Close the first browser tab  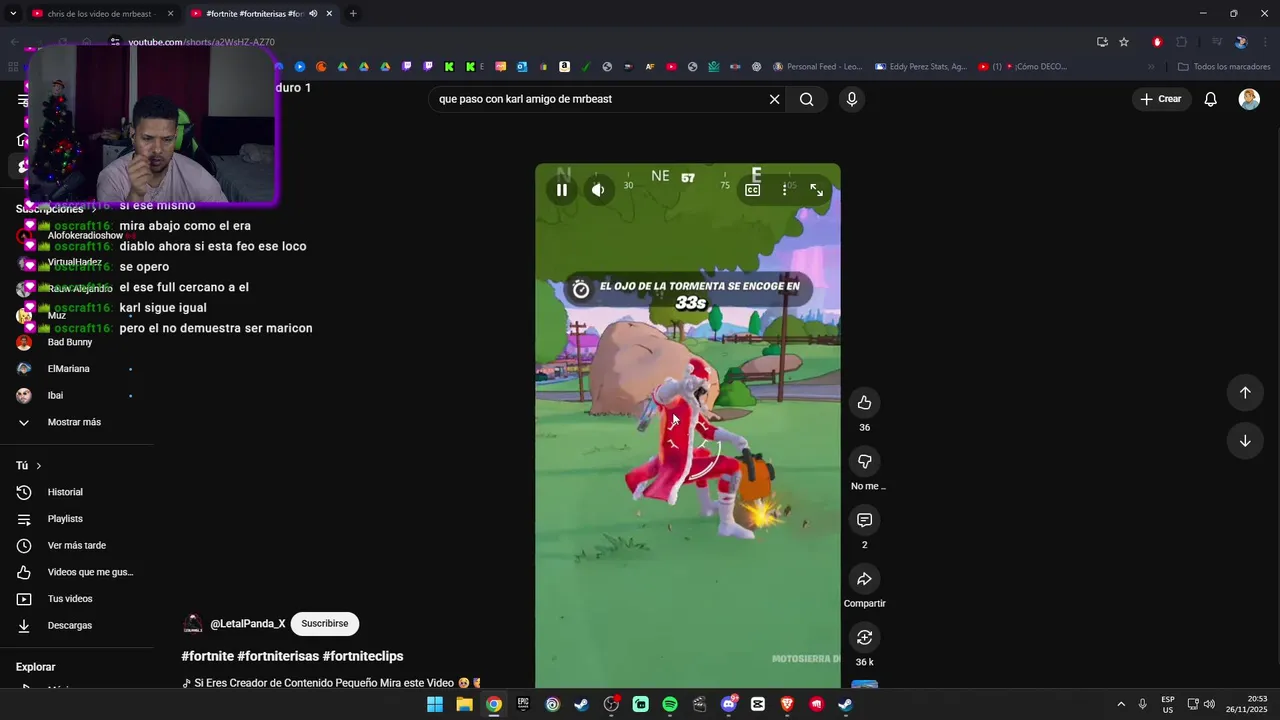[170, 14]
